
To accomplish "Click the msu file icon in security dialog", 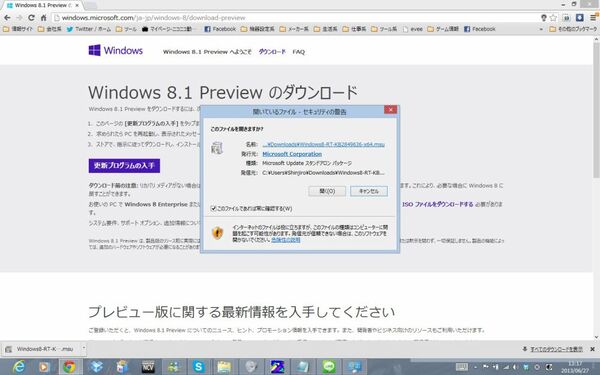I will (x=217, y=148).
